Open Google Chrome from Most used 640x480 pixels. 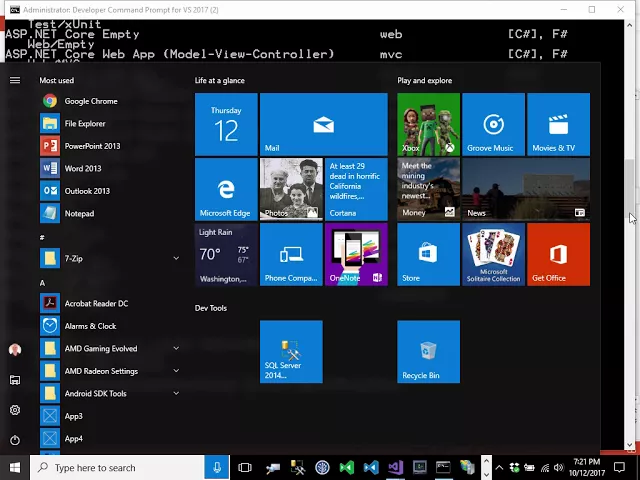coord(80,101)
